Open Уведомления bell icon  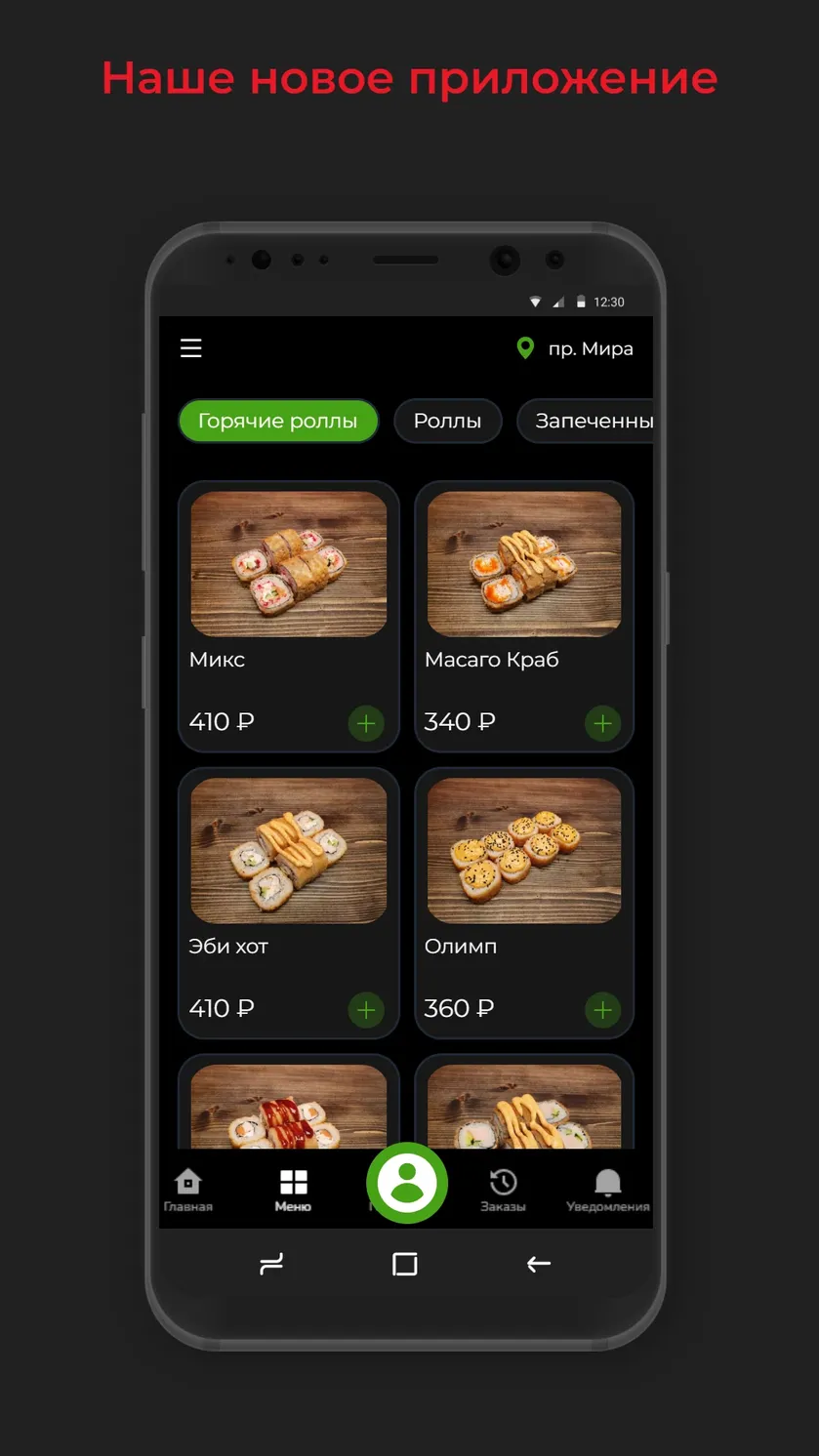(607, 1190)
